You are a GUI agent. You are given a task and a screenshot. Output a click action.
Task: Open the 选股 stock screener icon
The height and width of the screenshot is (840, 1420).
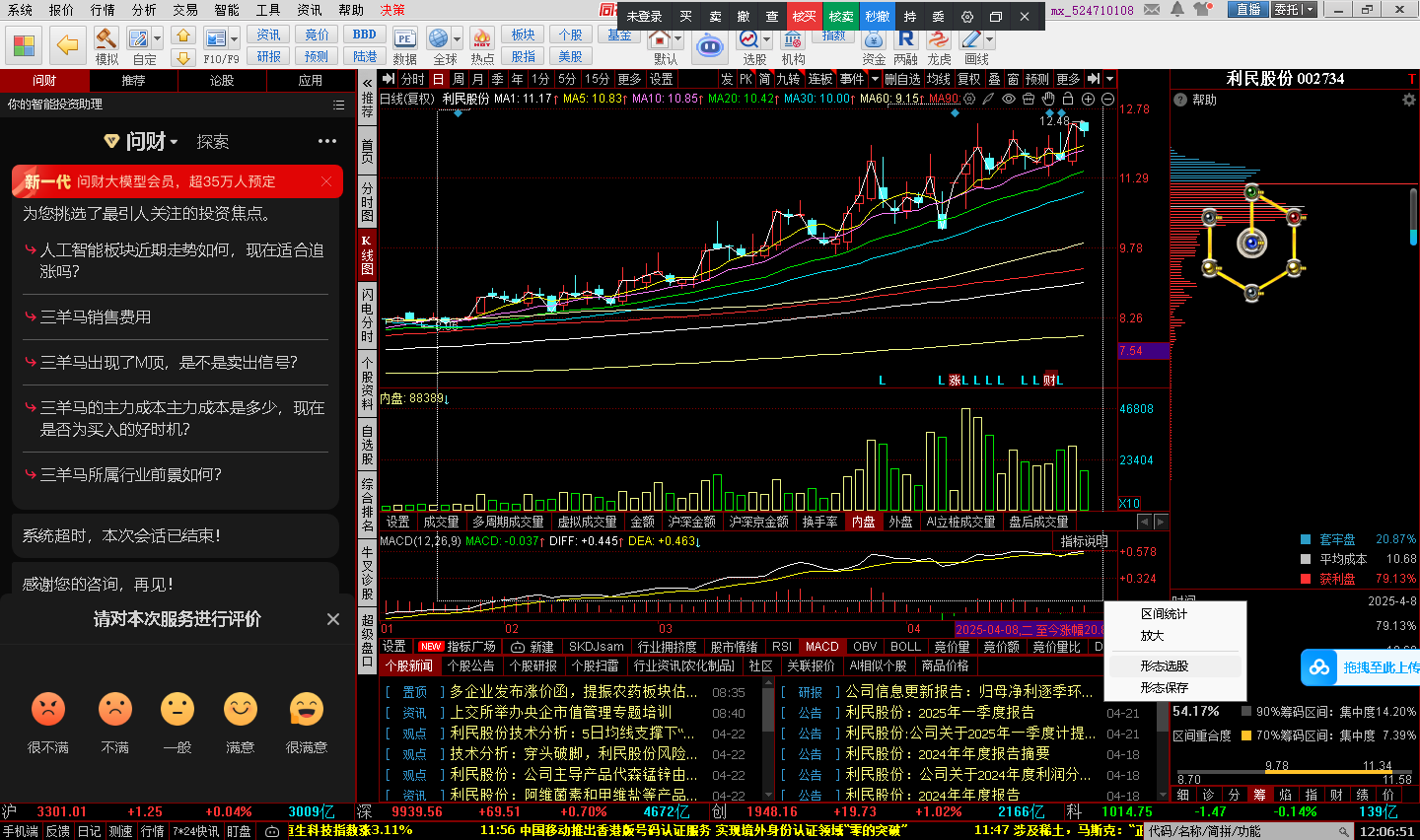749,38
